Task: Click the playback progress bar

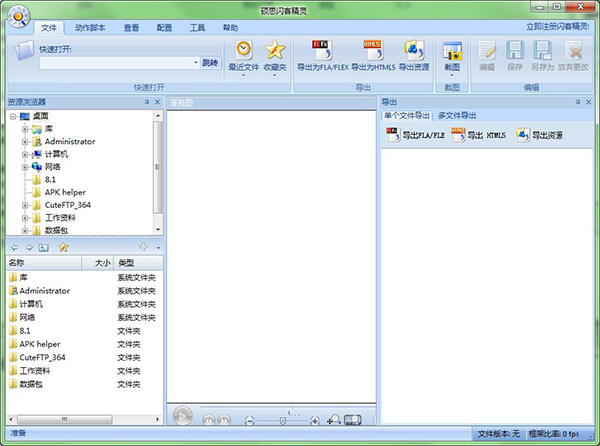Action: click(288, 407)
